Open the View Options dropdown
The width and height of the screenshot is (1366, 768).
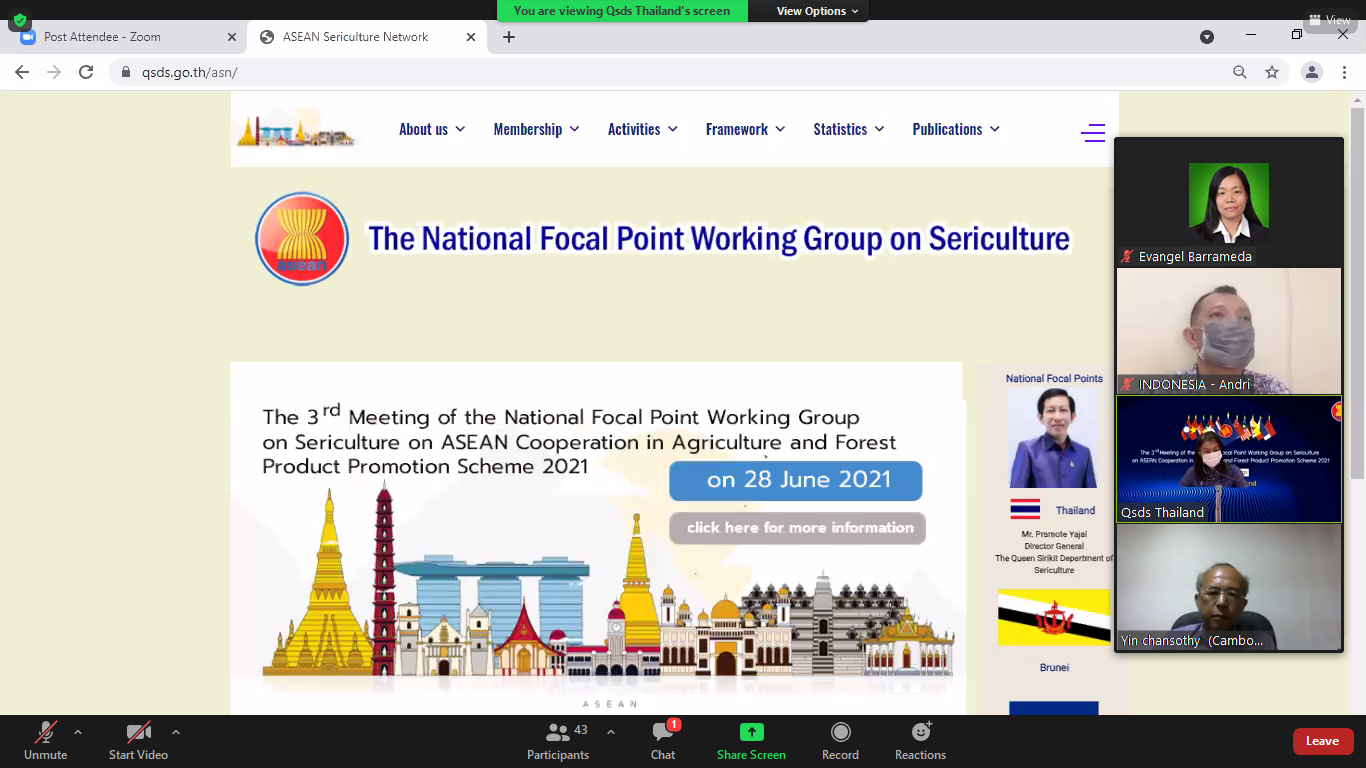817,11
